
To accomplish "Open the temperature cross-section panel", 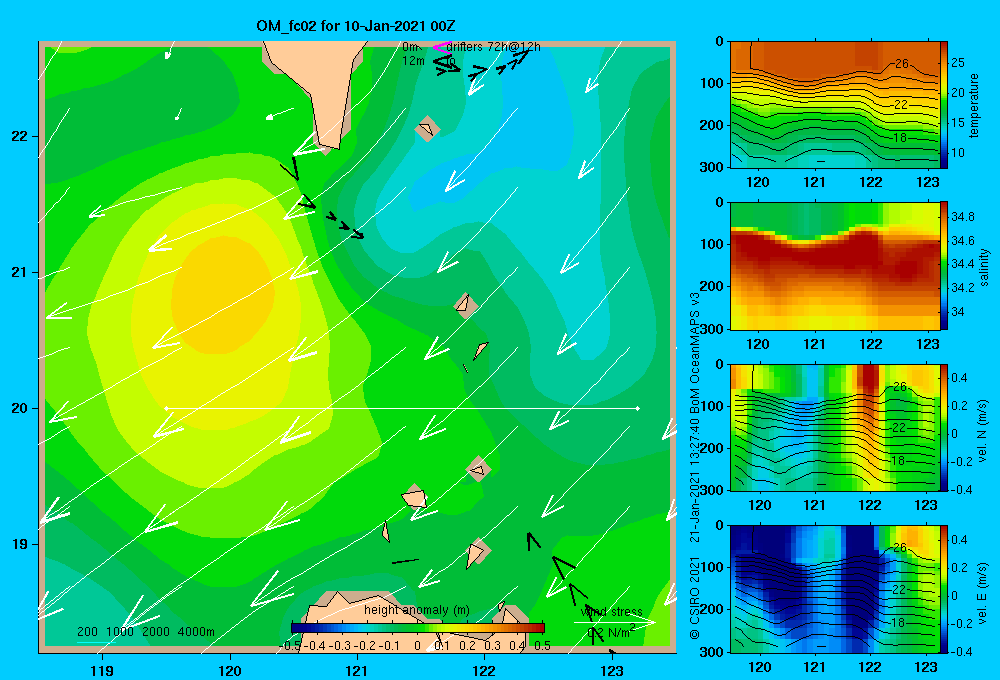I will [x=834, y=105].
